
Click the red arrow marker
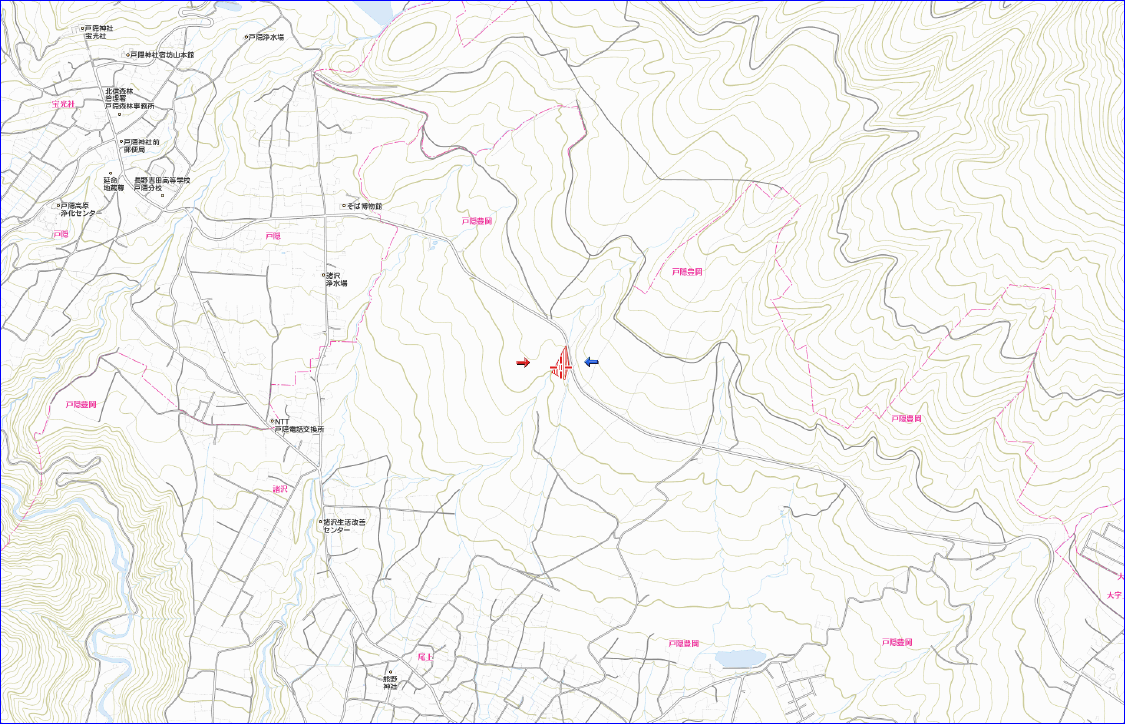tap(522, 363)
